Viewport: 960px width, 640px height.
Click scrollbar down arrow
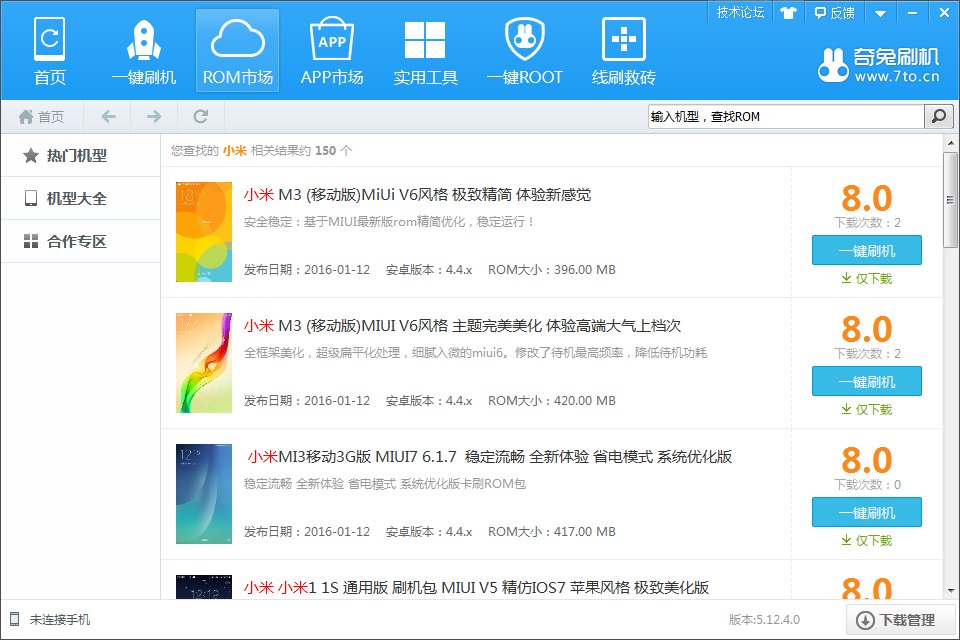[x=951, y=591]
